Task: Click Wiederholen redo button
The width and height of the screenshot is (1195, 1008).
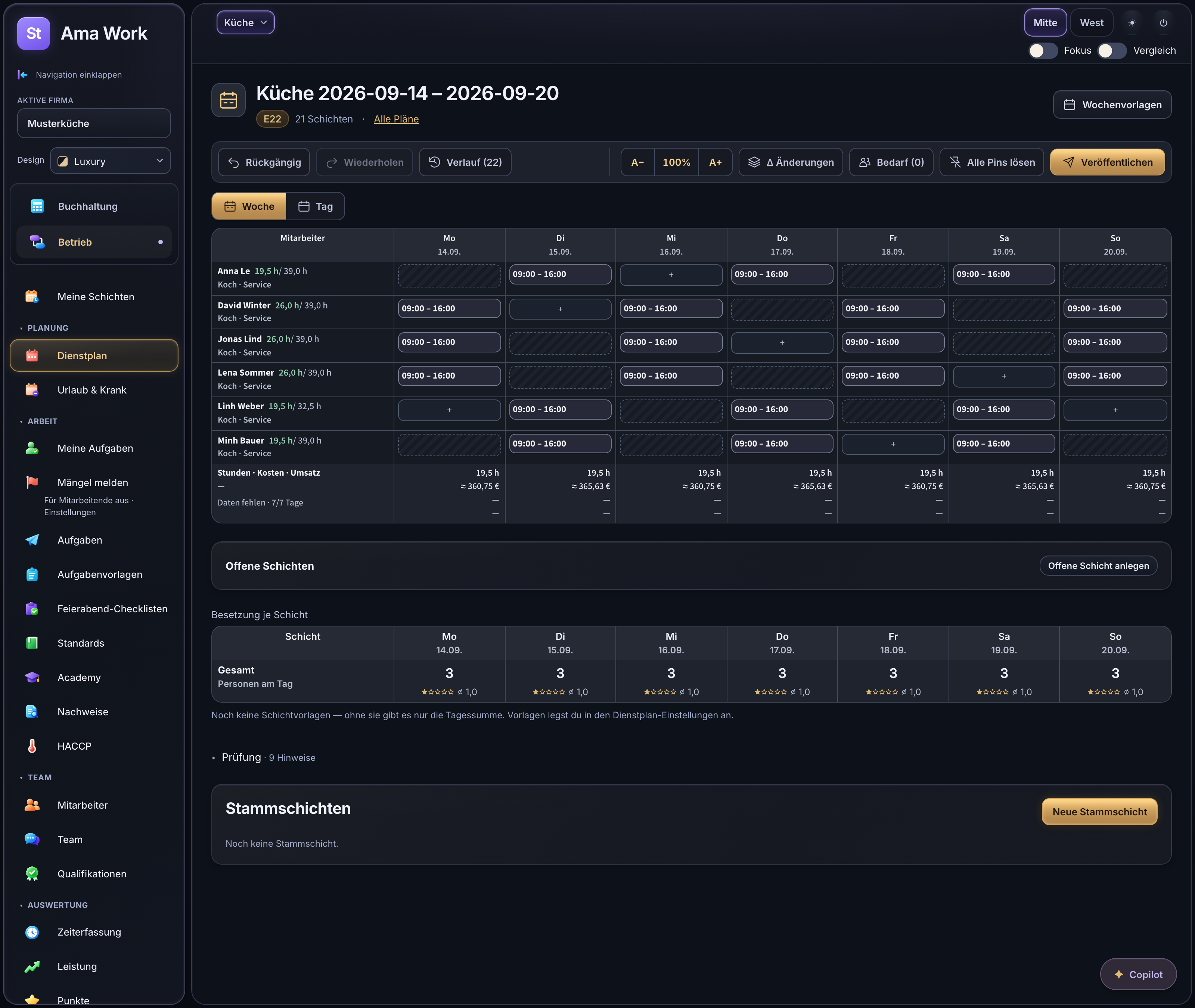Action: [364, 162]
